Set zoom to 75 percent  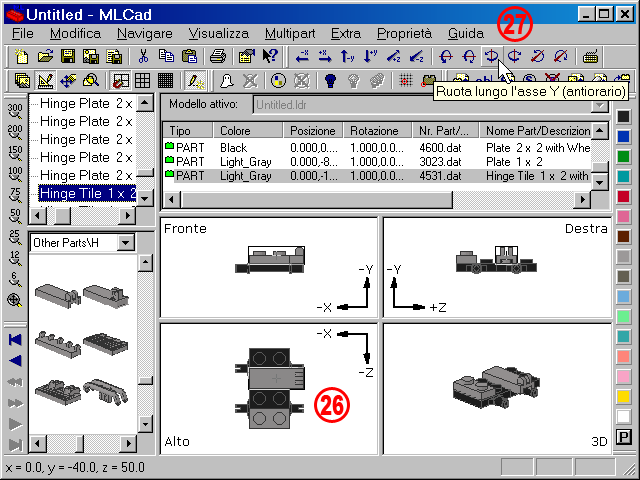pyautogui.click(x=15, y=195)
